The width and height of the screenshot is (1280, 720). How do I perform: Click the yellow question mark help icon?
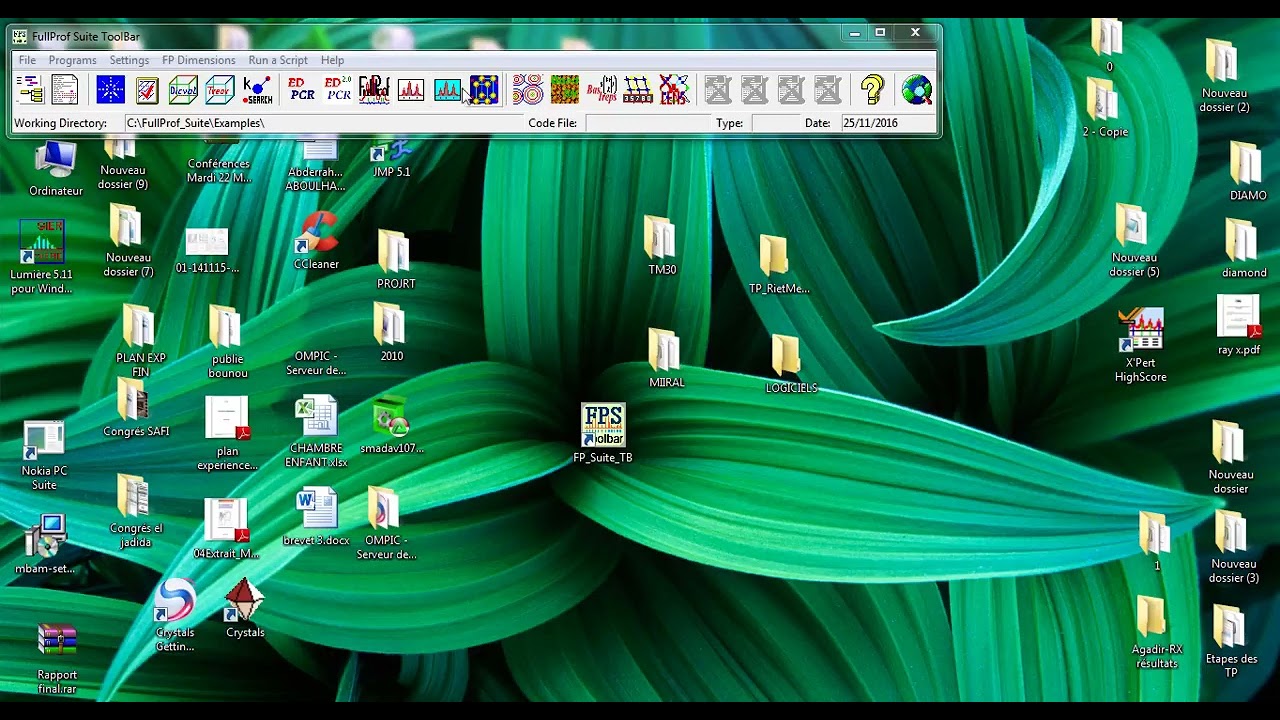(872, 90)
